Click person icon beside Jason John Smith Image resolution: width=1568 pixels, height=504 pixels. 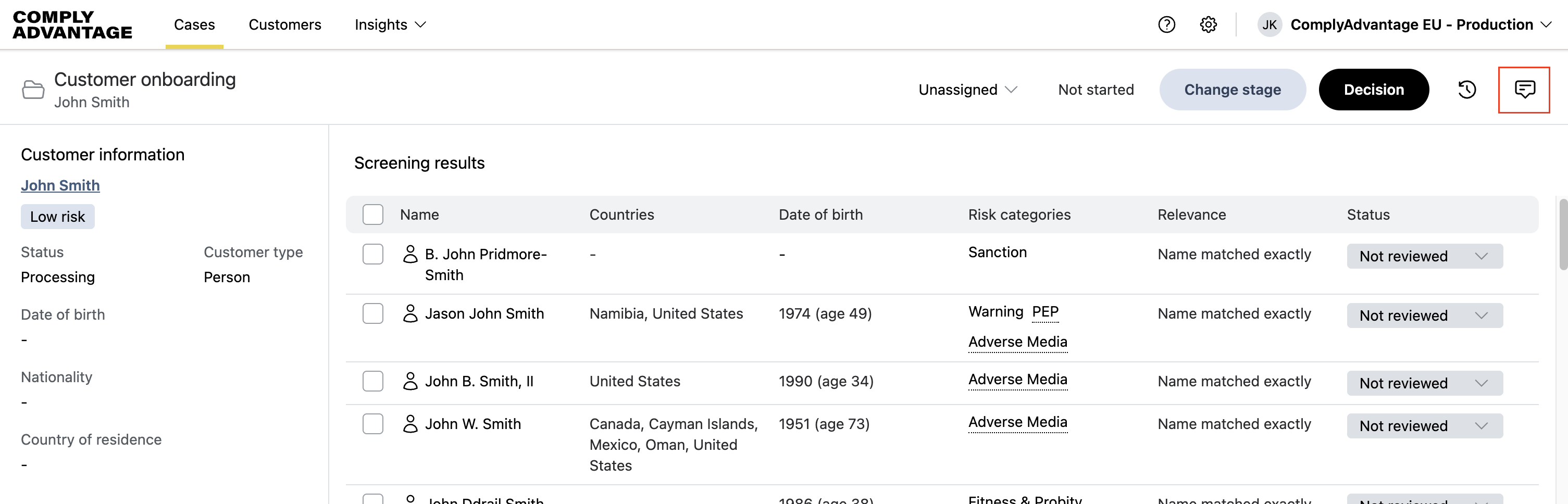[410, 313]
